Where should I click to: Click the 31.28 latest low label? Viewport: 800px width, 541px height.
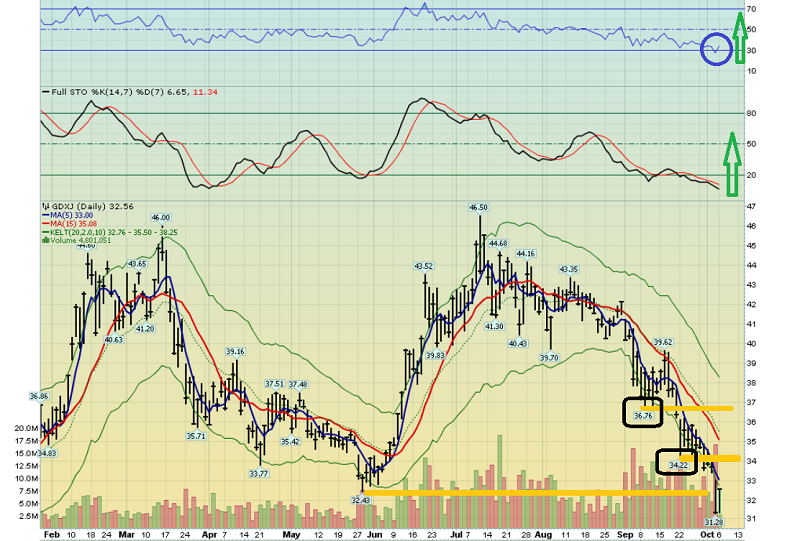coord(714,522)
